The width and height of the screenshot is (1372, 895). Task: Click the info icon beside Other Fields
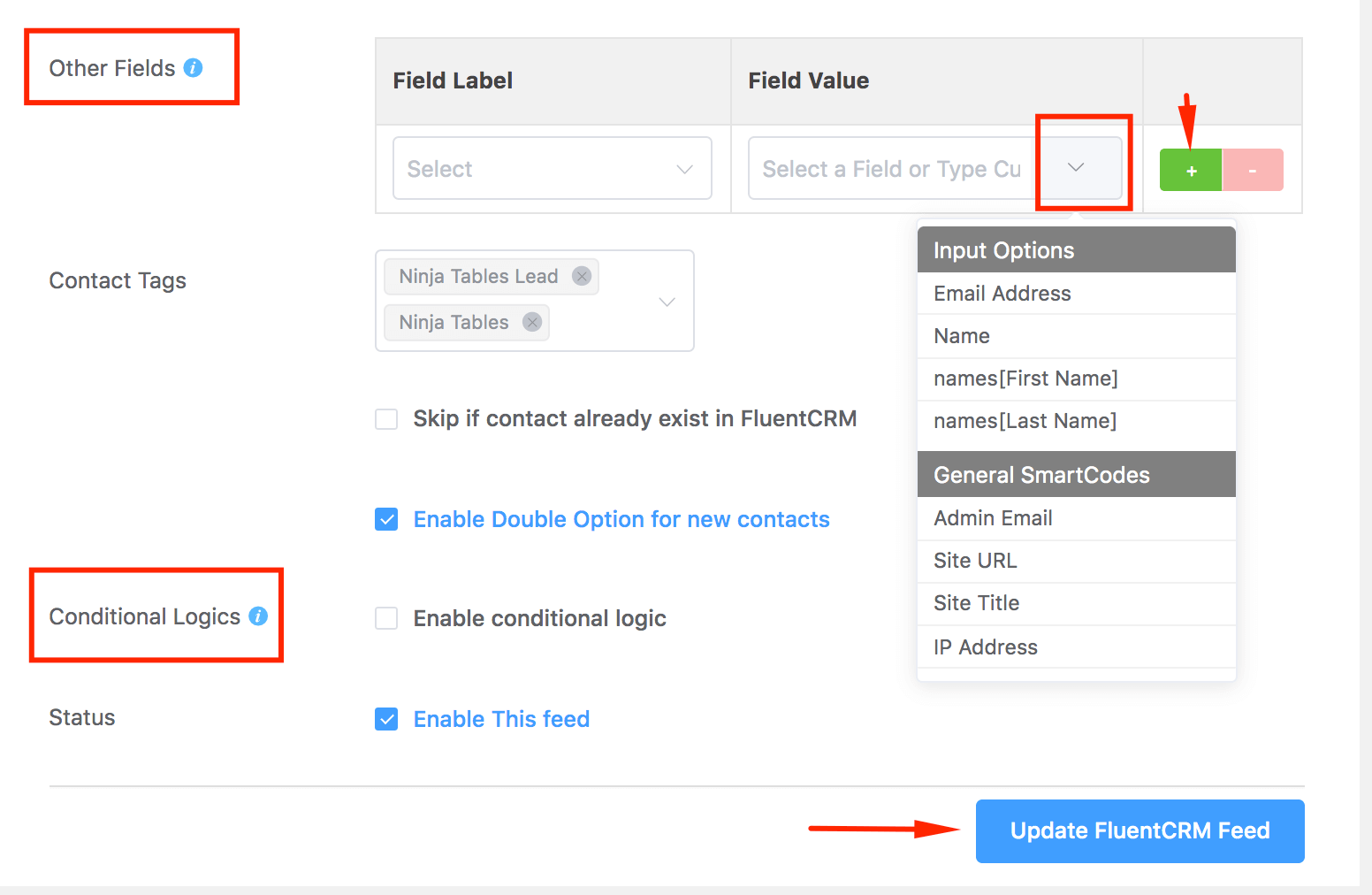pyautogui.click(x=194, y=67)
